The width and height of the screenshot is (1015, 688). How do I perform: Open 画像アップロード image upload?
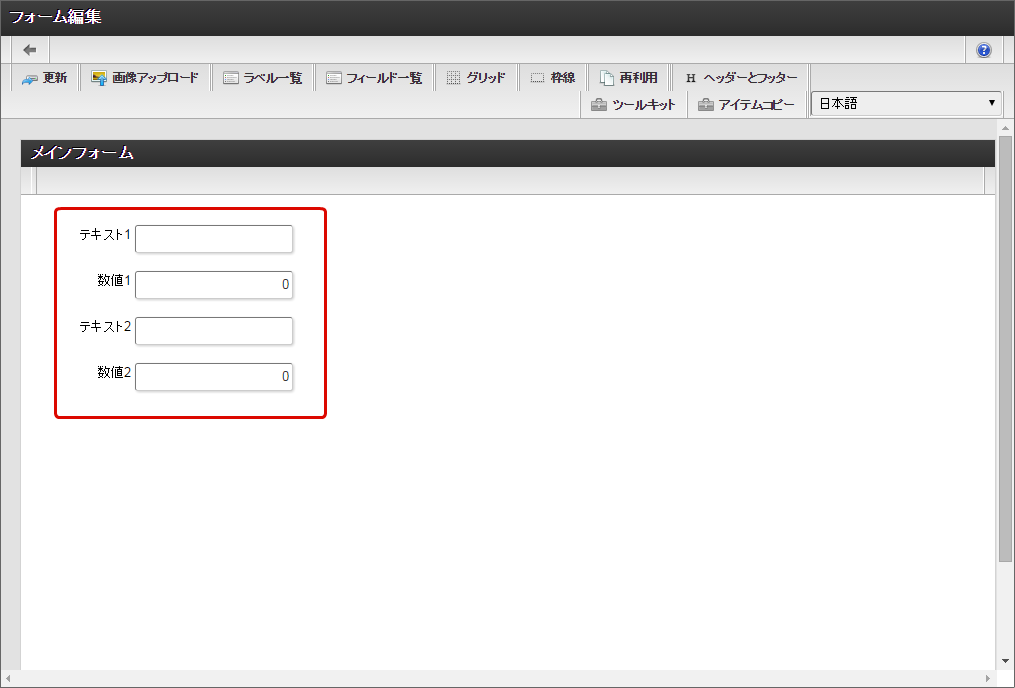pyautogui.click(x=145, y=78)
